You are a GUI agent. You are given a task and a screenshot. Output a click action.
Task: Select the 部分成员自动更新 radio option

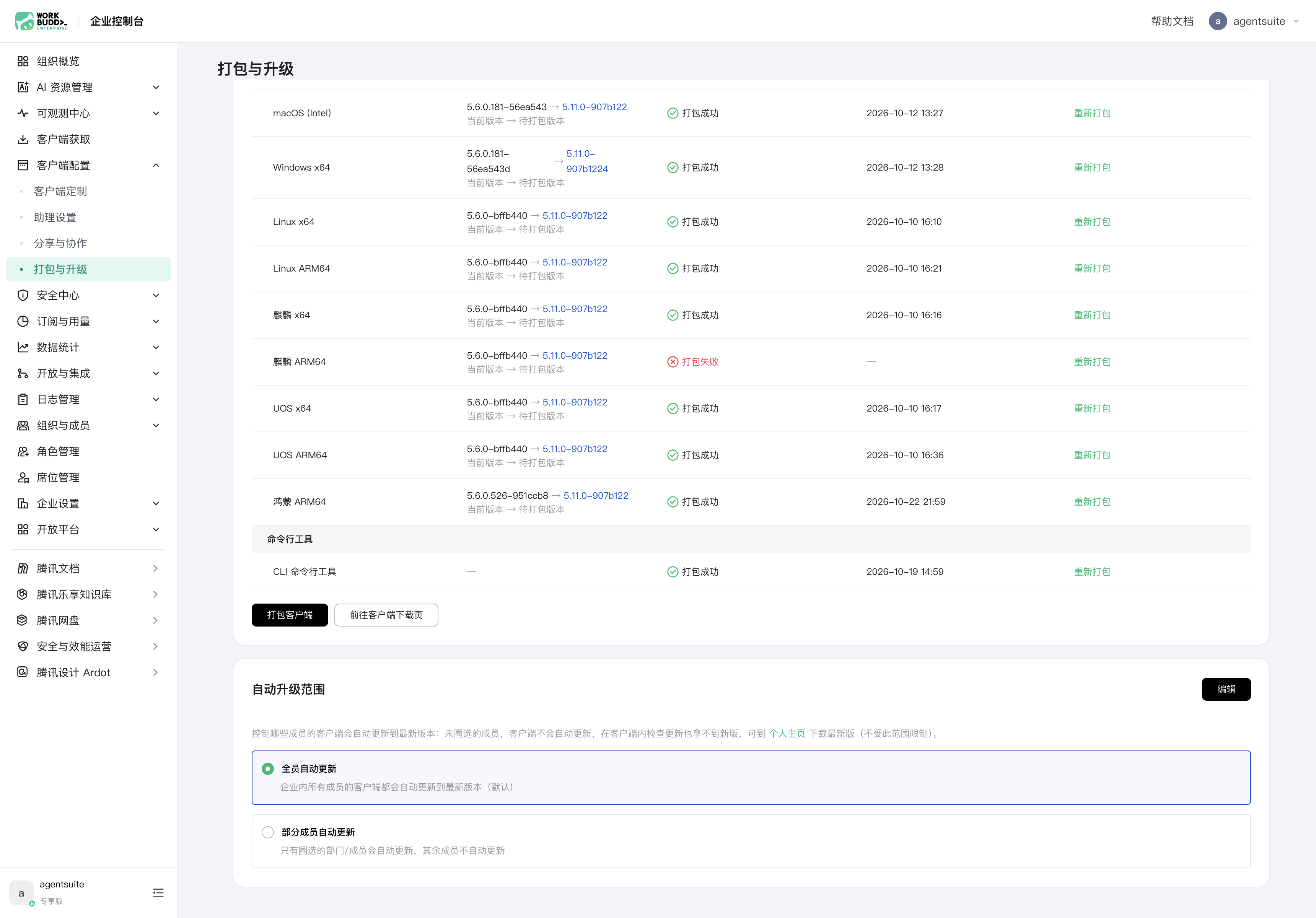coord(268,832)
